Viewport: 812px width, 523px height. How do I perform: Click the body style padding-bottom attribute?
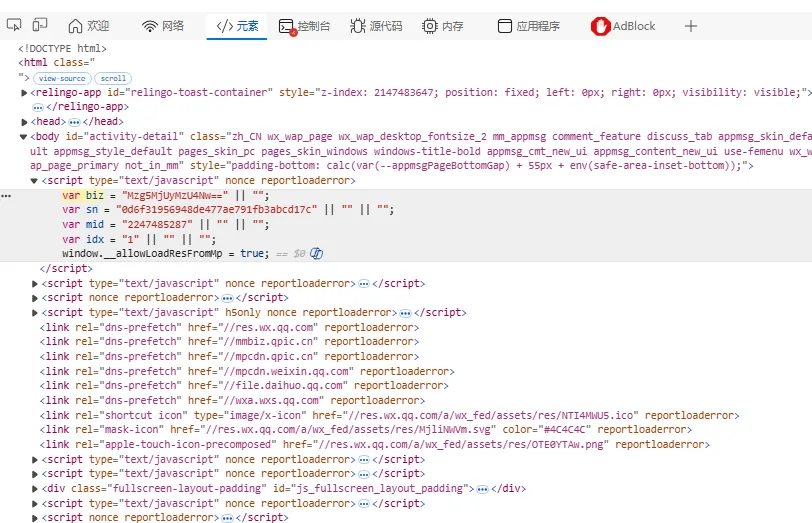click(x=466, y=166)
